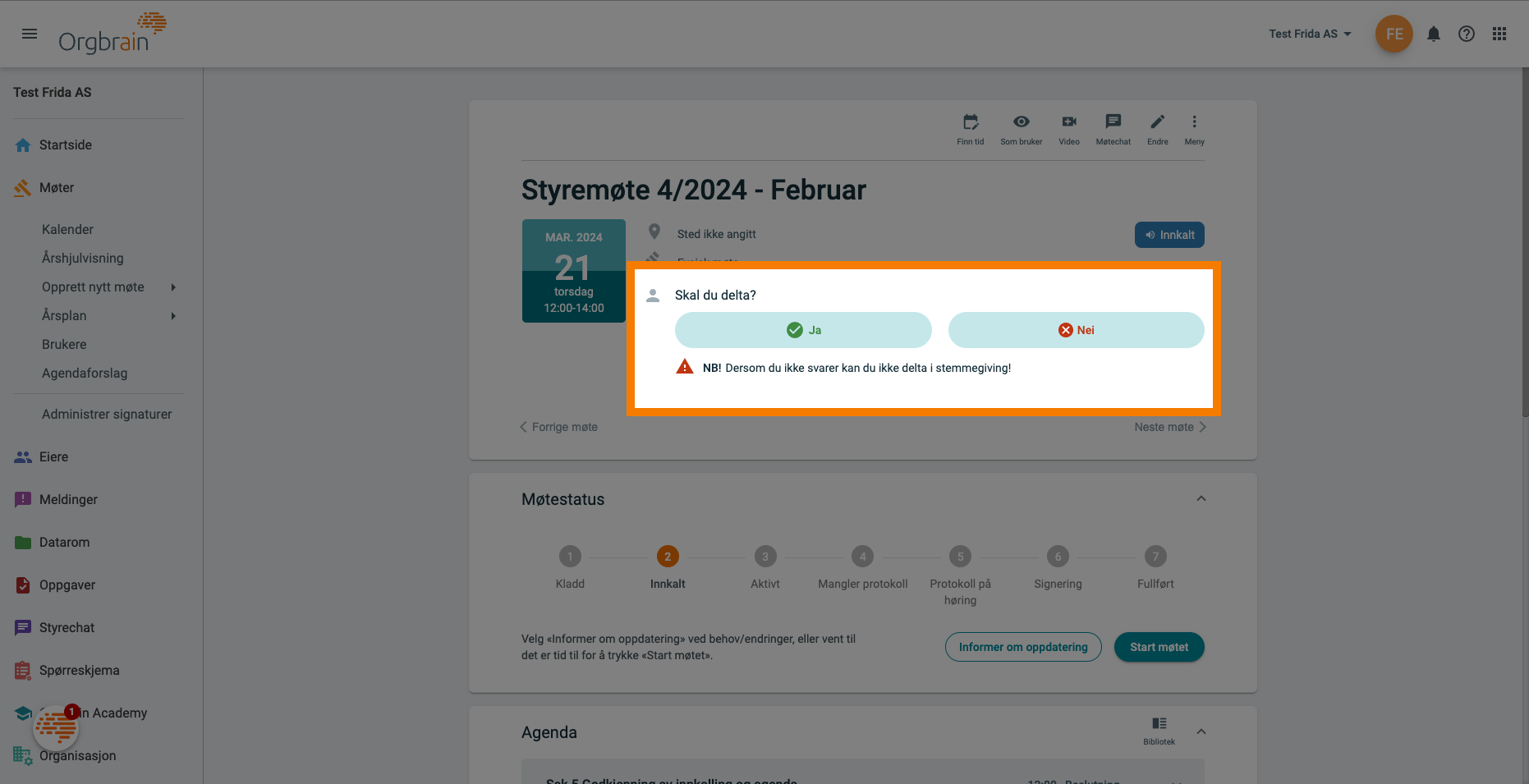Click the page vertical scrollbar
Screen dimensions: 1529x784
click(x=1525, y=242)
